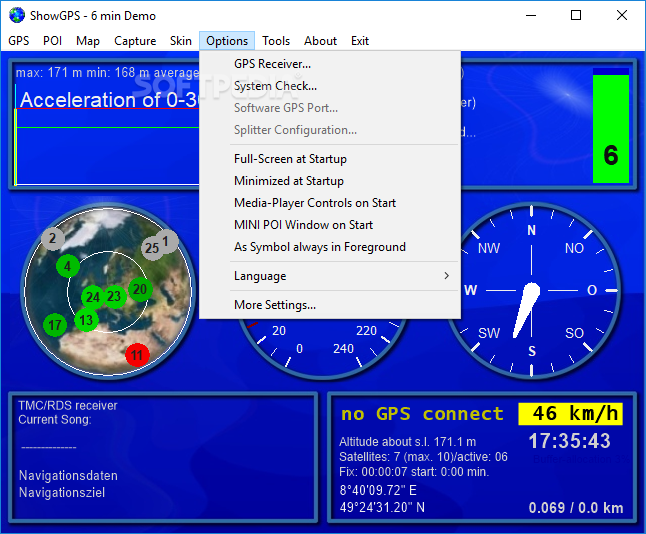Maximize the ShowGPS window
The height and width of the screenshot is (534, 646).
click(x=576, y=15)
